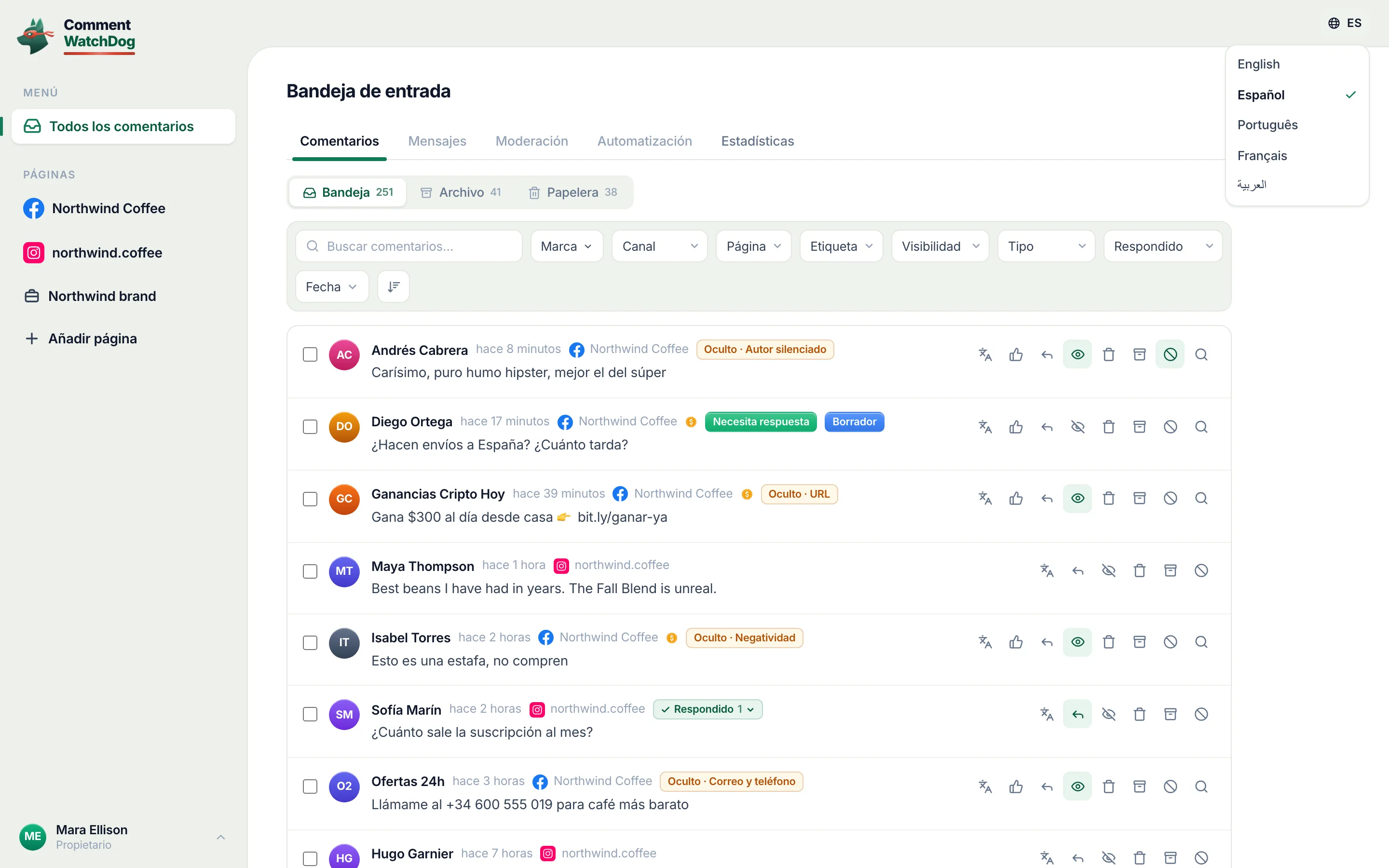Toggle sort order button next to Fecha
This screenshot has height=868, width=1389.
[393, 286]
